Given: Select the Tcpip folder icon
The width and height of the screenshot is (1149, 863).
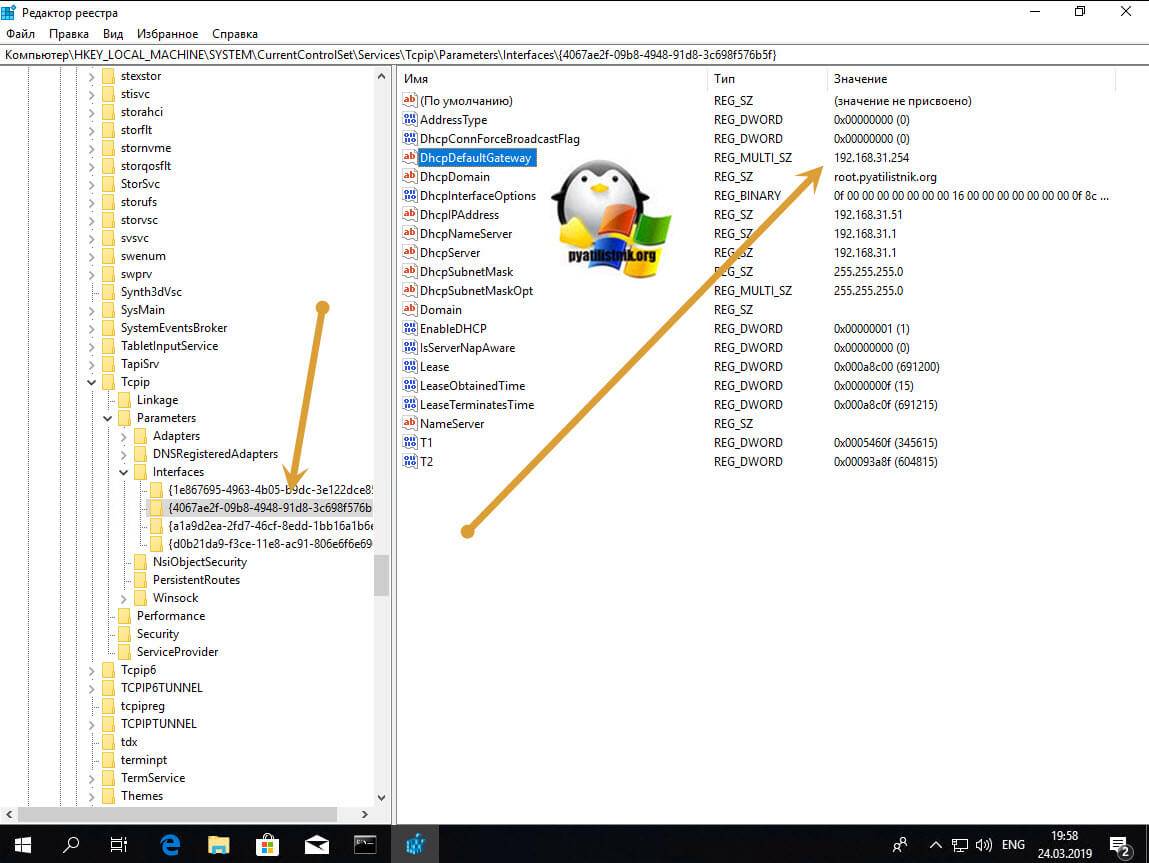Looking at the screenshot, I should (x=108, y=382).
